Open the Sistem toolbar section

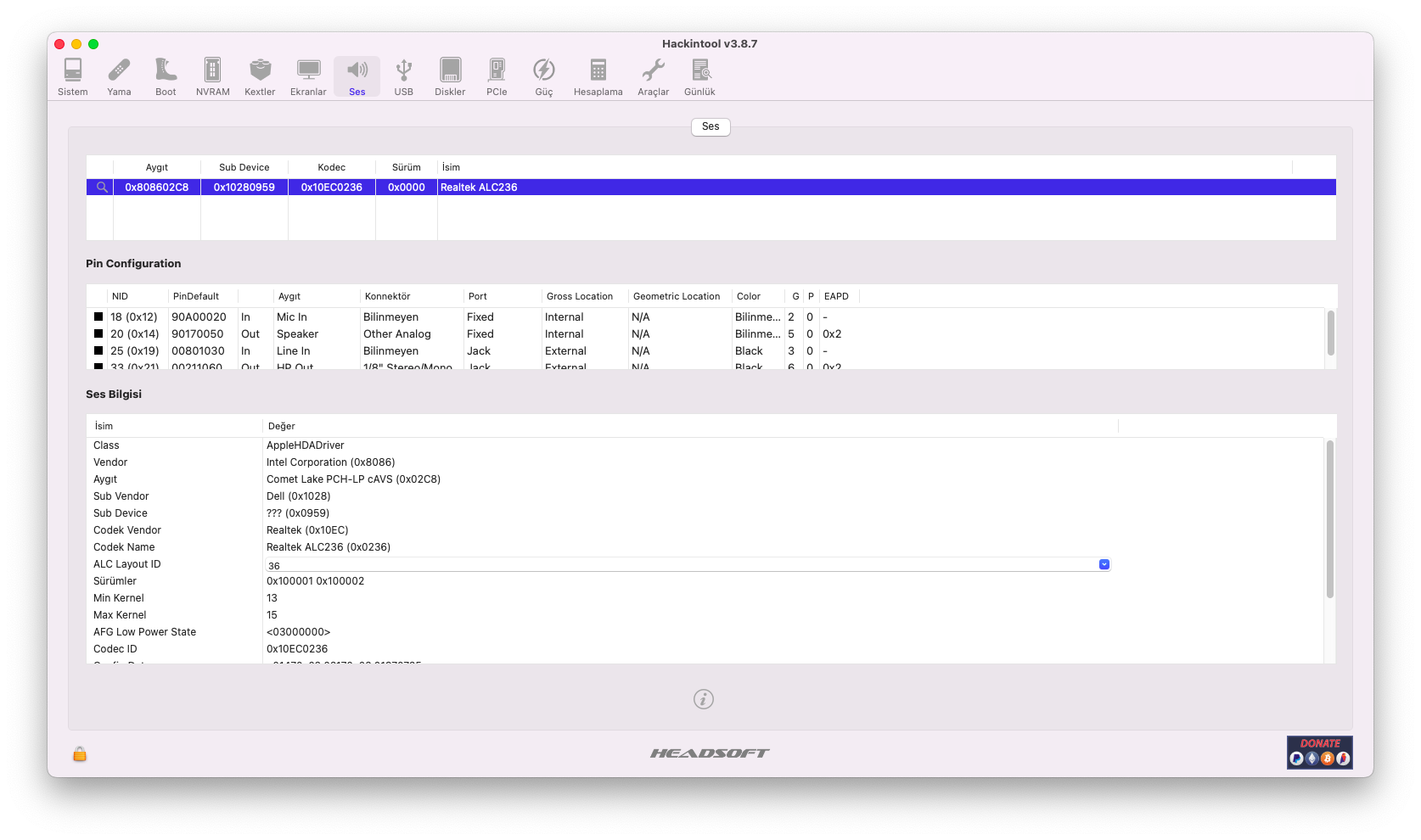(72, 76)
